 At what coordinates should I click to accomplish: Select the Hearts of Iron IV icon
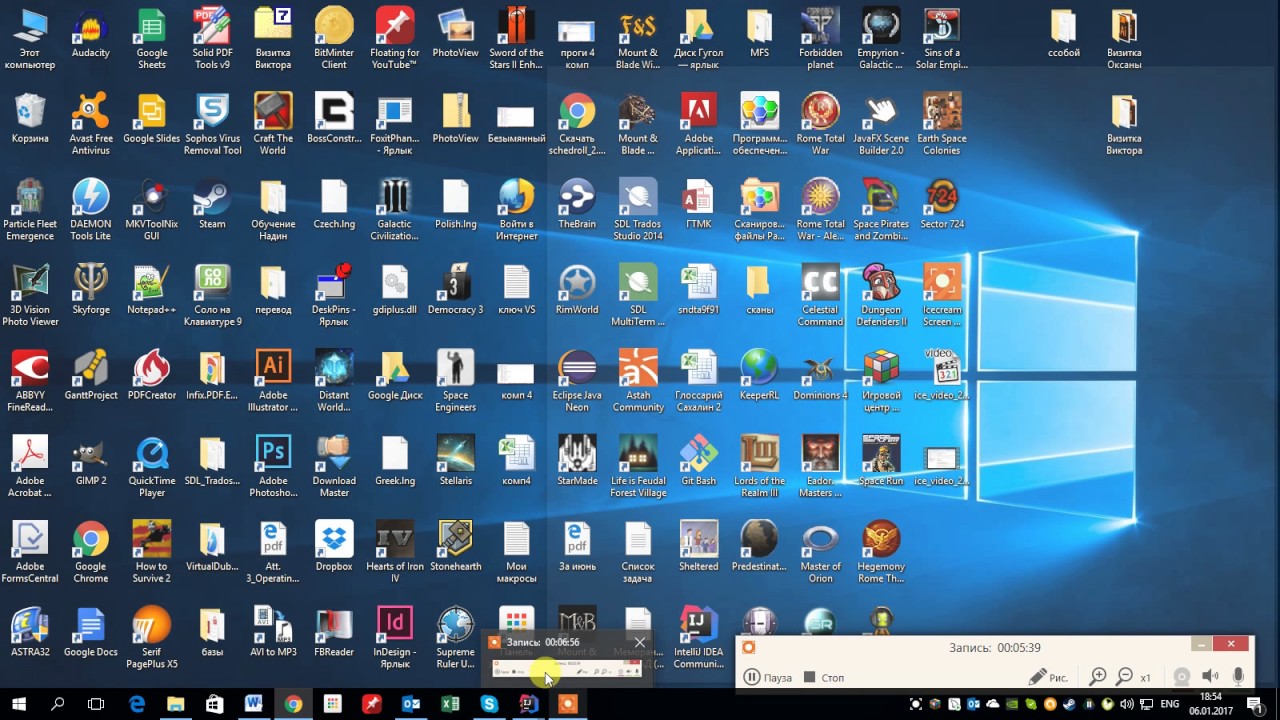(395, 553)
